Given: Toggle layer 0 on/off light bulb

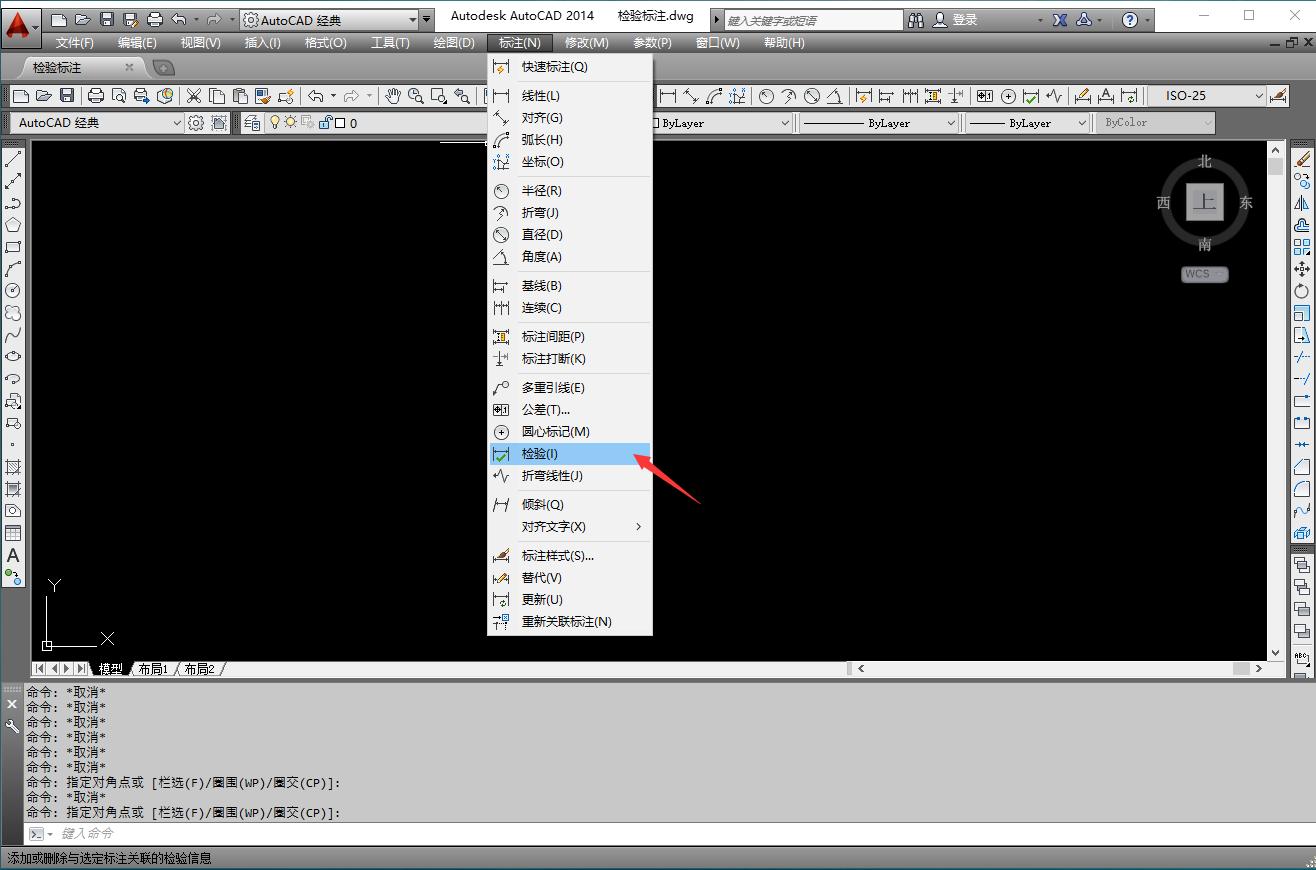Looking at the screenshot, I should 275,123.
